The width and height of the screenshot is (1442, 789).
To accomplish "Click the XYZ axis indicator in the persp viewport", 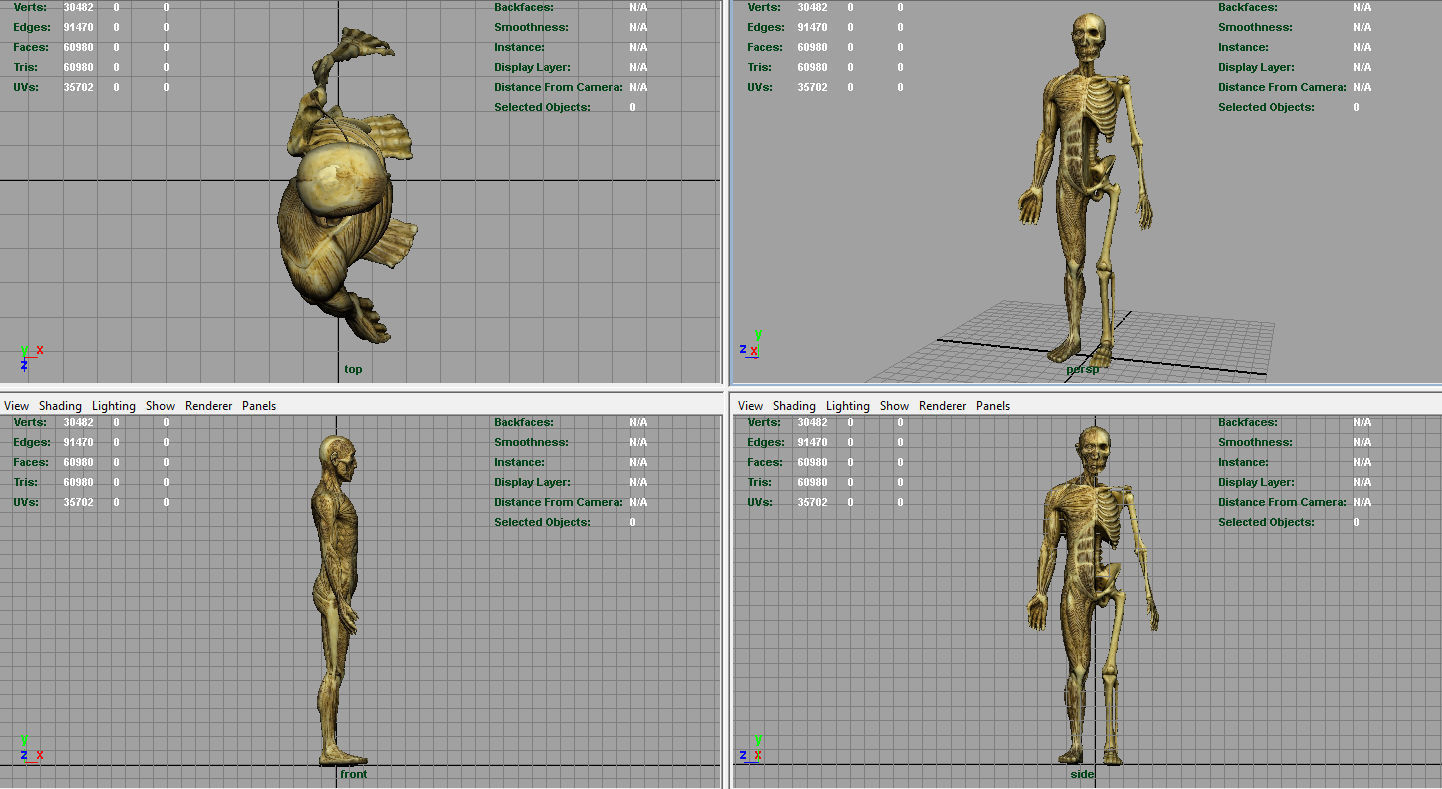I will pos(751,343).
